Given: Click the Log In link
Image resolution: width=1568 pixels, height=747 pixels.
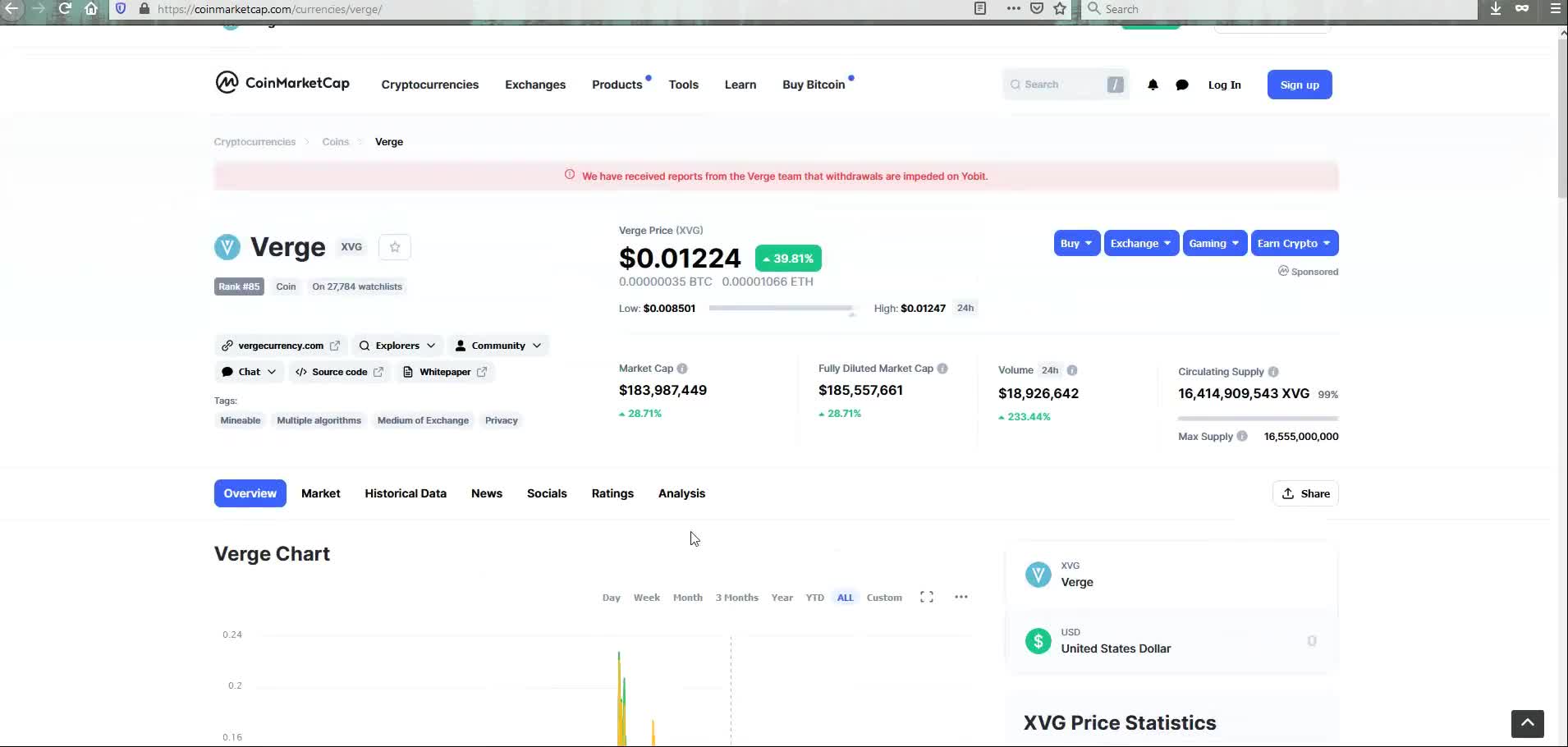Looking at the screenshot, I should [x=1224, y=85].
